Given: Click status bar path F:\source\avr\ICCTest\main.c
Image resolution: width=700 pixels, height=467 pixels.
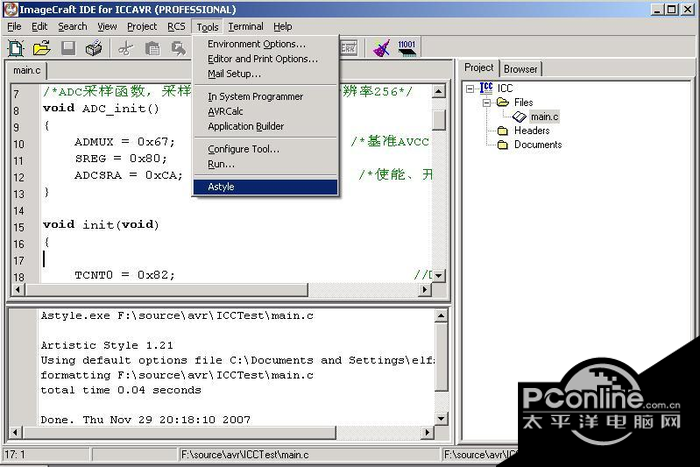Looking at the screenshot, I should tap(245, 454).
